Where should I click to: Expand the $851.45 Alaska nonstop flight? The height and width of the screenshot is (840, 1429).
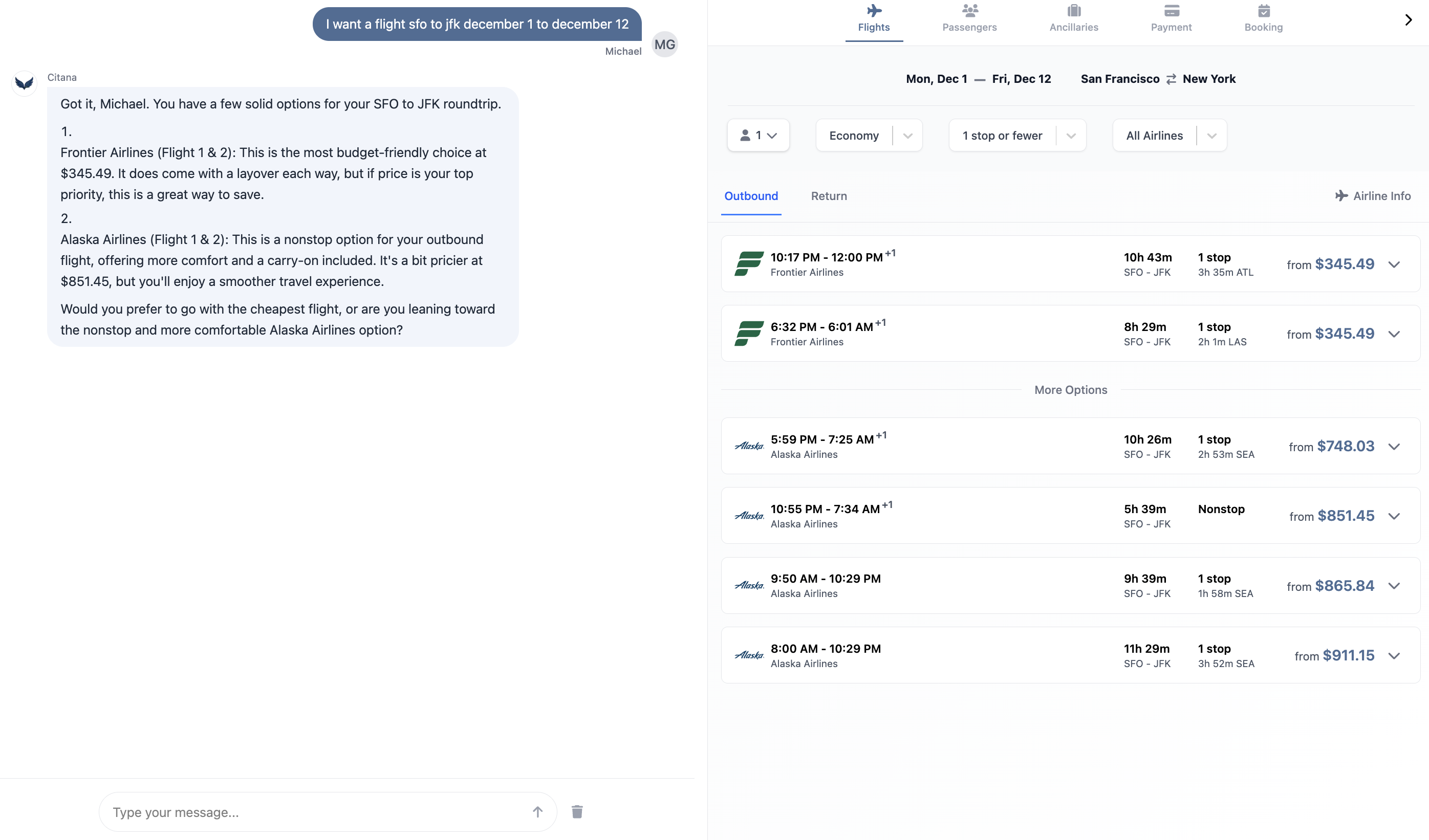(1394, 516)
